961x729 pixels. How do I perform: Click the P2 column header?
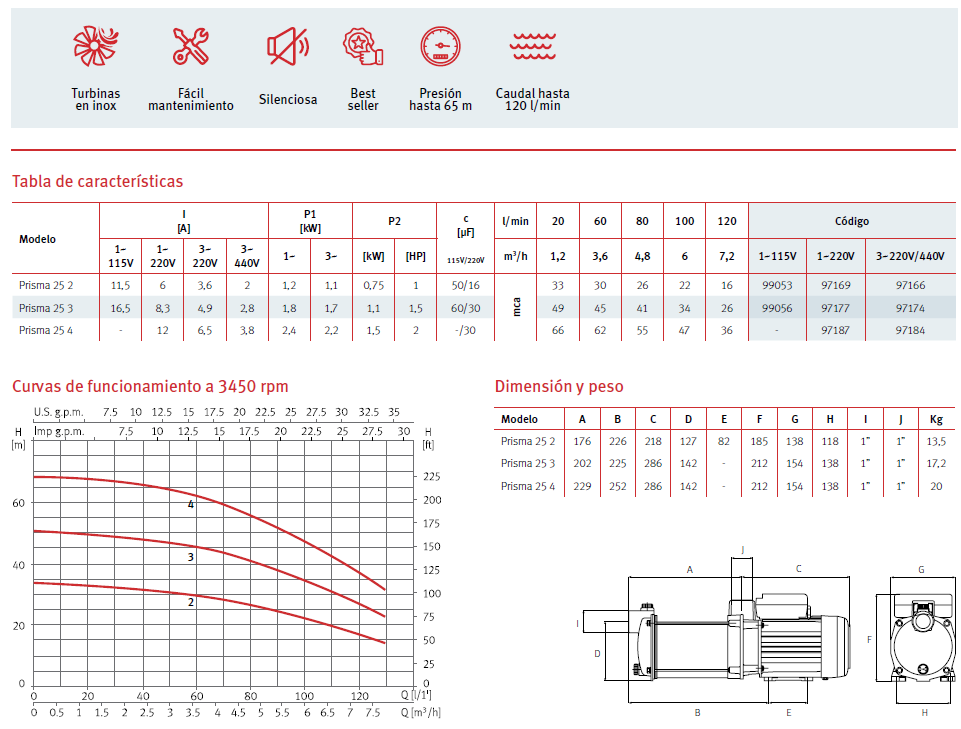(x=394, y=221)
